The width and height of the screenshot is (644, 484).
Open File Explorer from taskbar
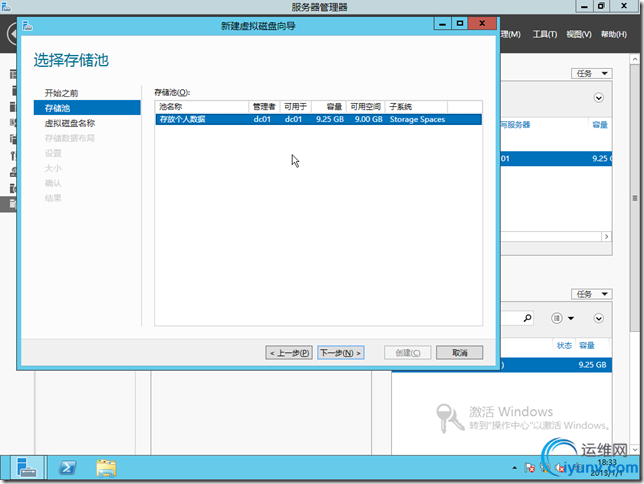tap(106, 468)
